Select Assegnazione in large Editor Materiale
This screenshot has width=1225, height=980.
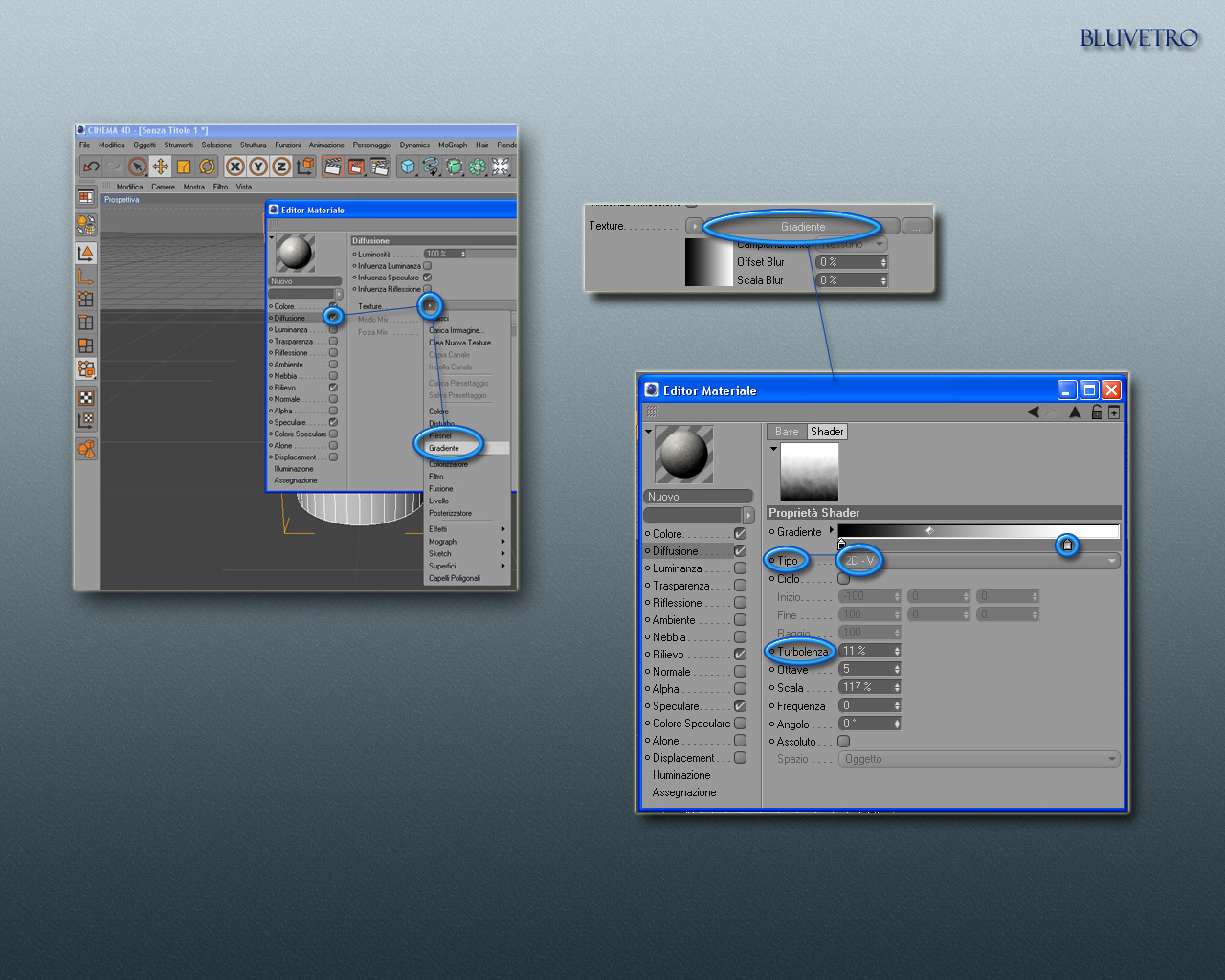click(x=684, y=792)
